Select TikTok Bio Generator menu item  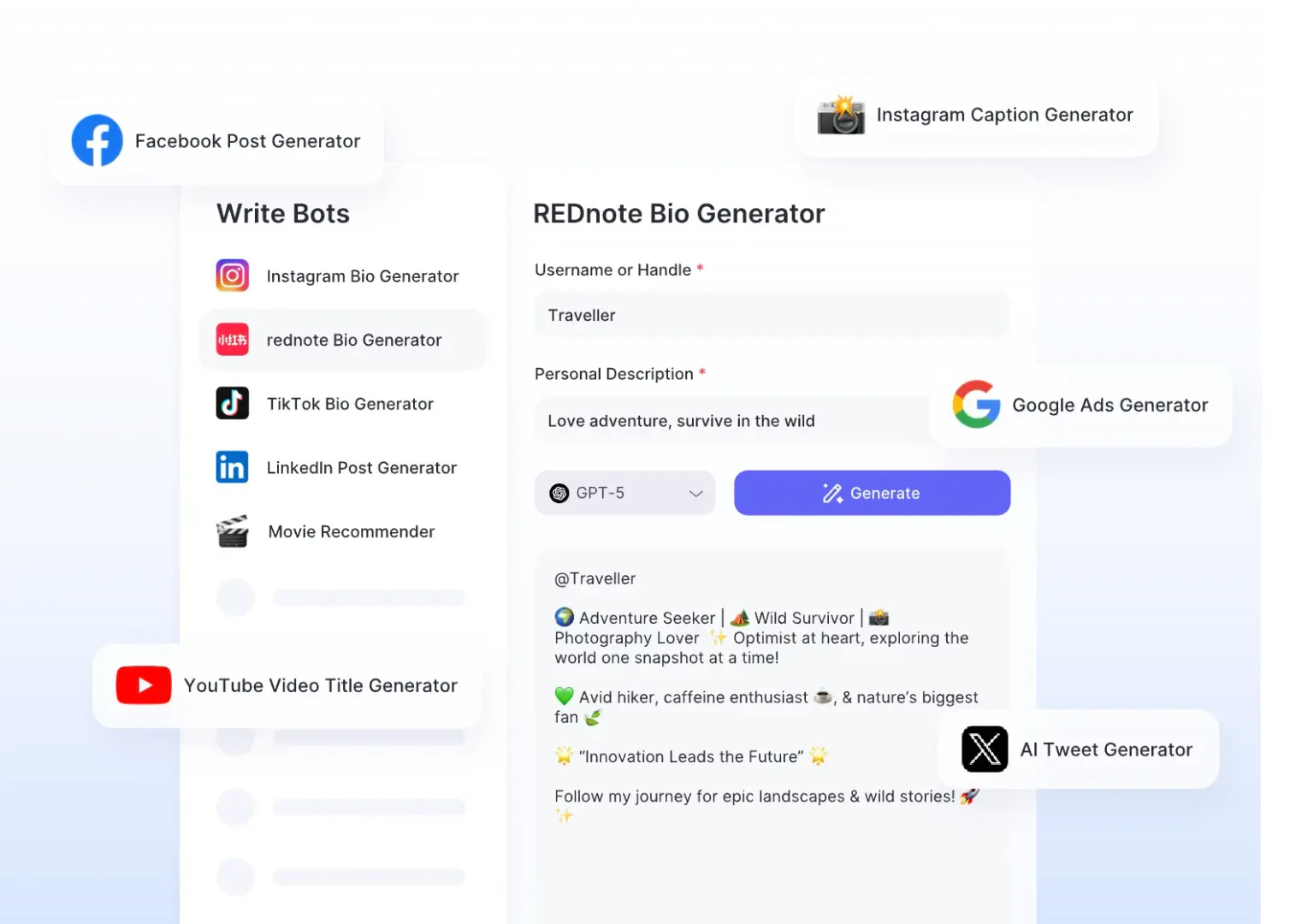pos(350,404)
